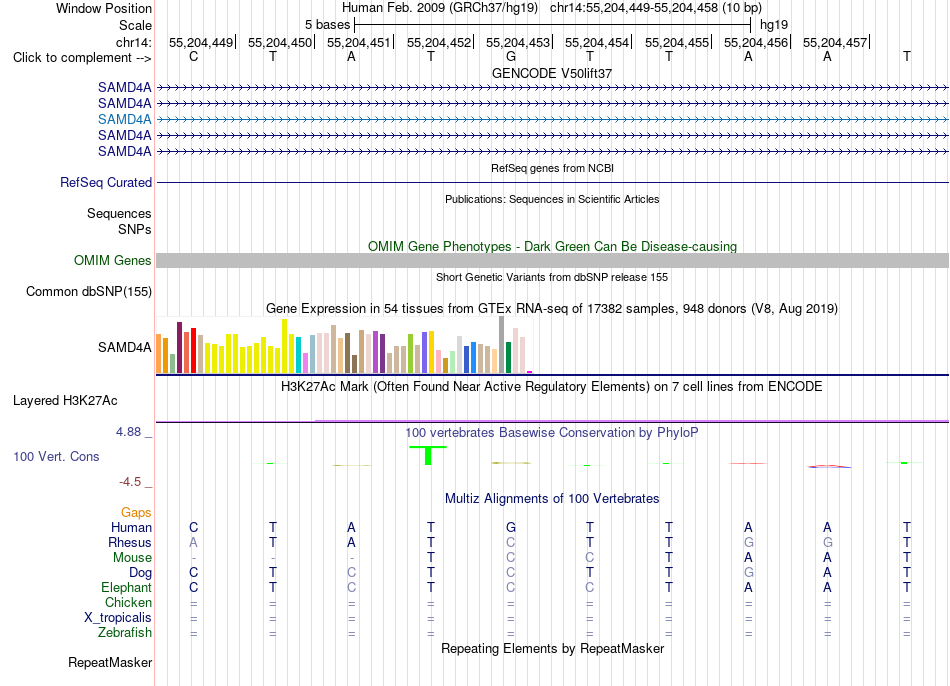Click the 4.88 PhyloP upper limit
Screen dimensions: 950x686
(128, 432)
